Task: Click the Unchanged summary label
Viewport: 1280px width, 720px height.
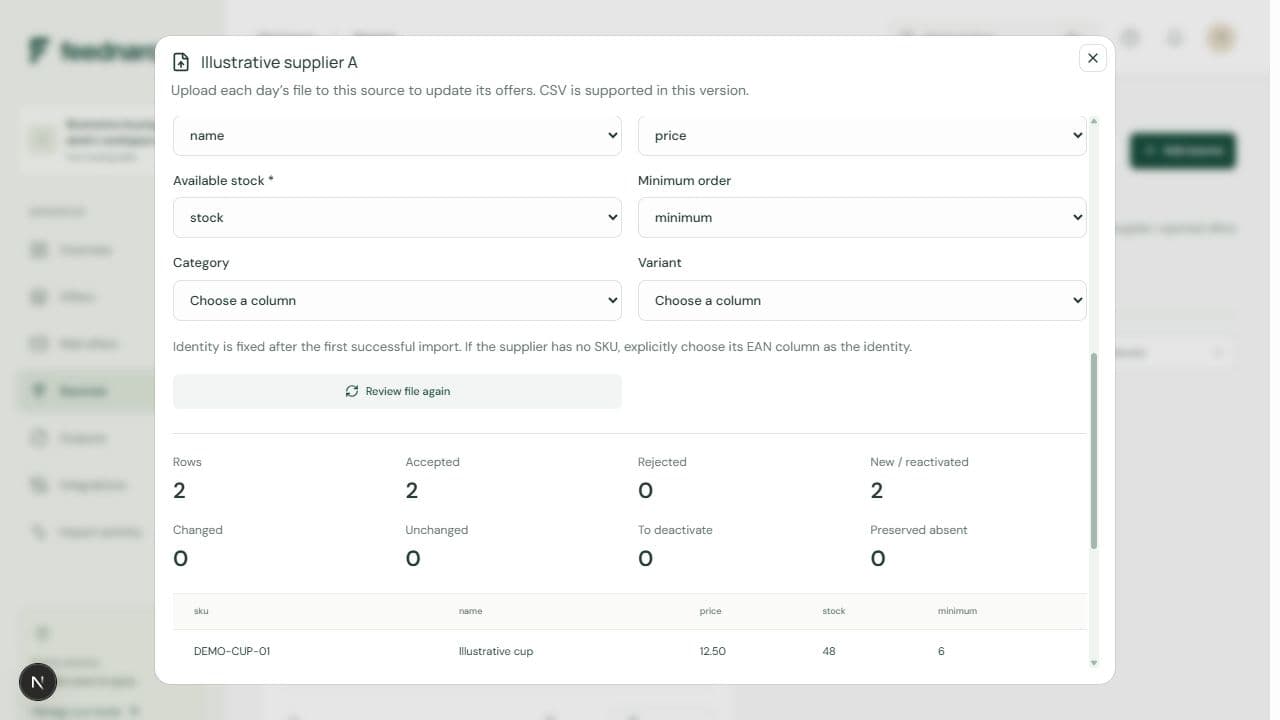Action: pos(436,530)
